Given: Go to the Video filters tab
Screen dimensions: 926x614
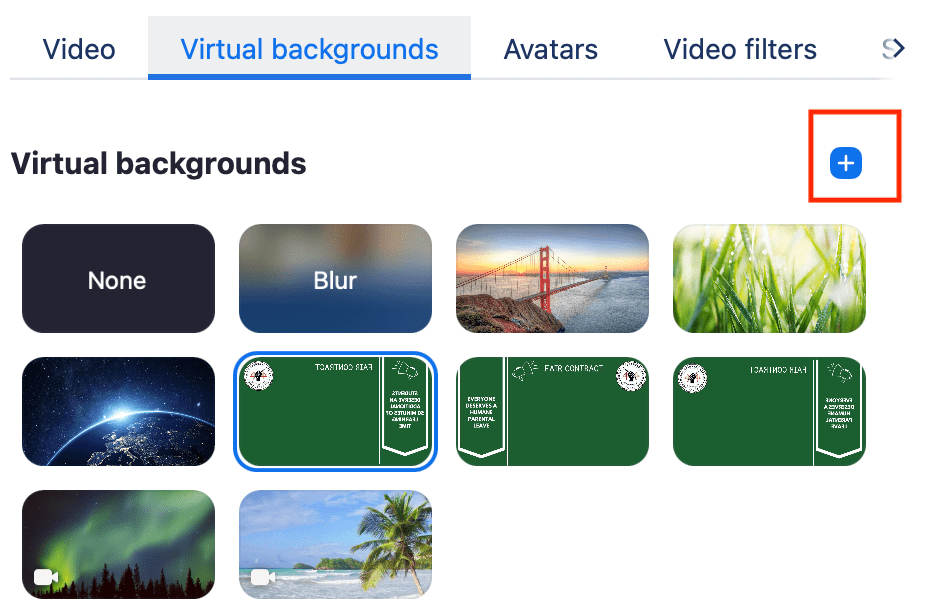Looking at the screenshot, I should point(740,49).
